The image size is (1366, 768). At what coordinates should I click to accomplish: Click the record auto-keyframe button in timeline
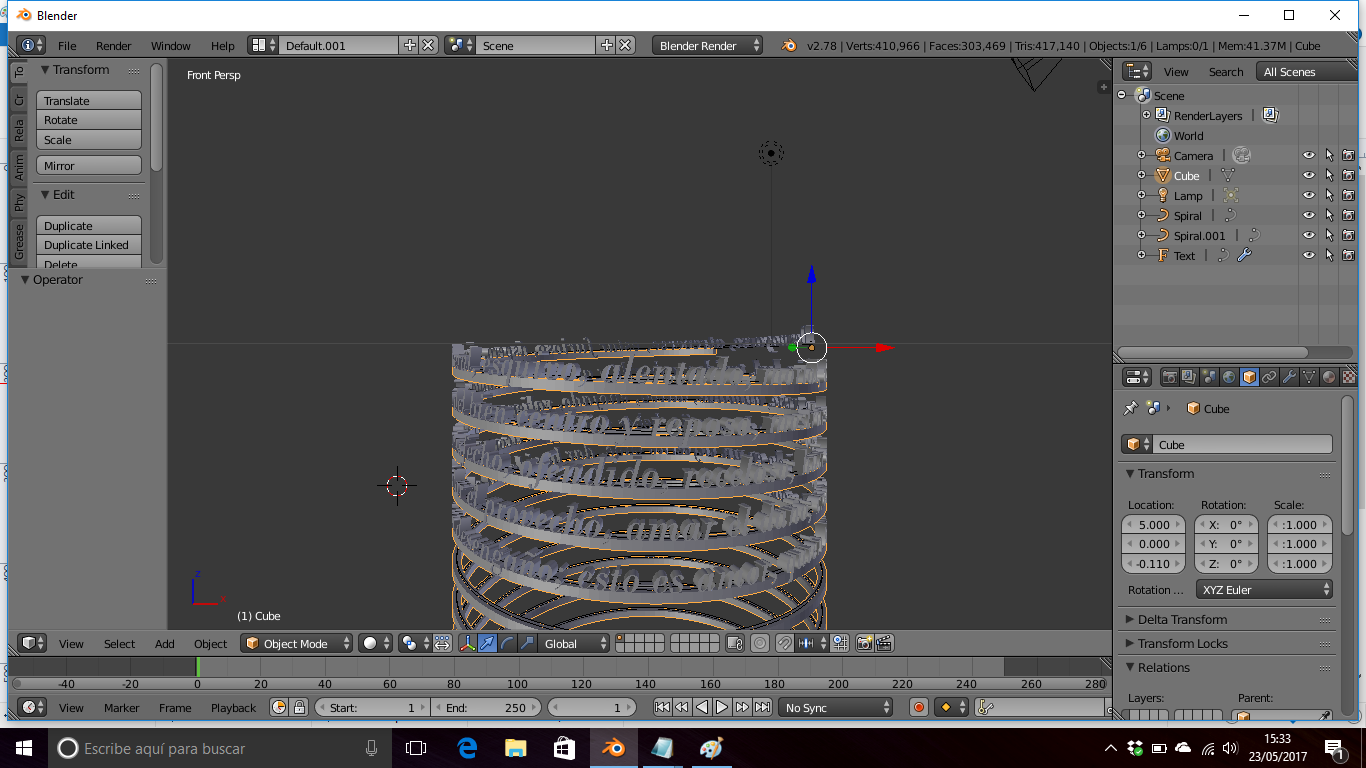click(919, 707)
